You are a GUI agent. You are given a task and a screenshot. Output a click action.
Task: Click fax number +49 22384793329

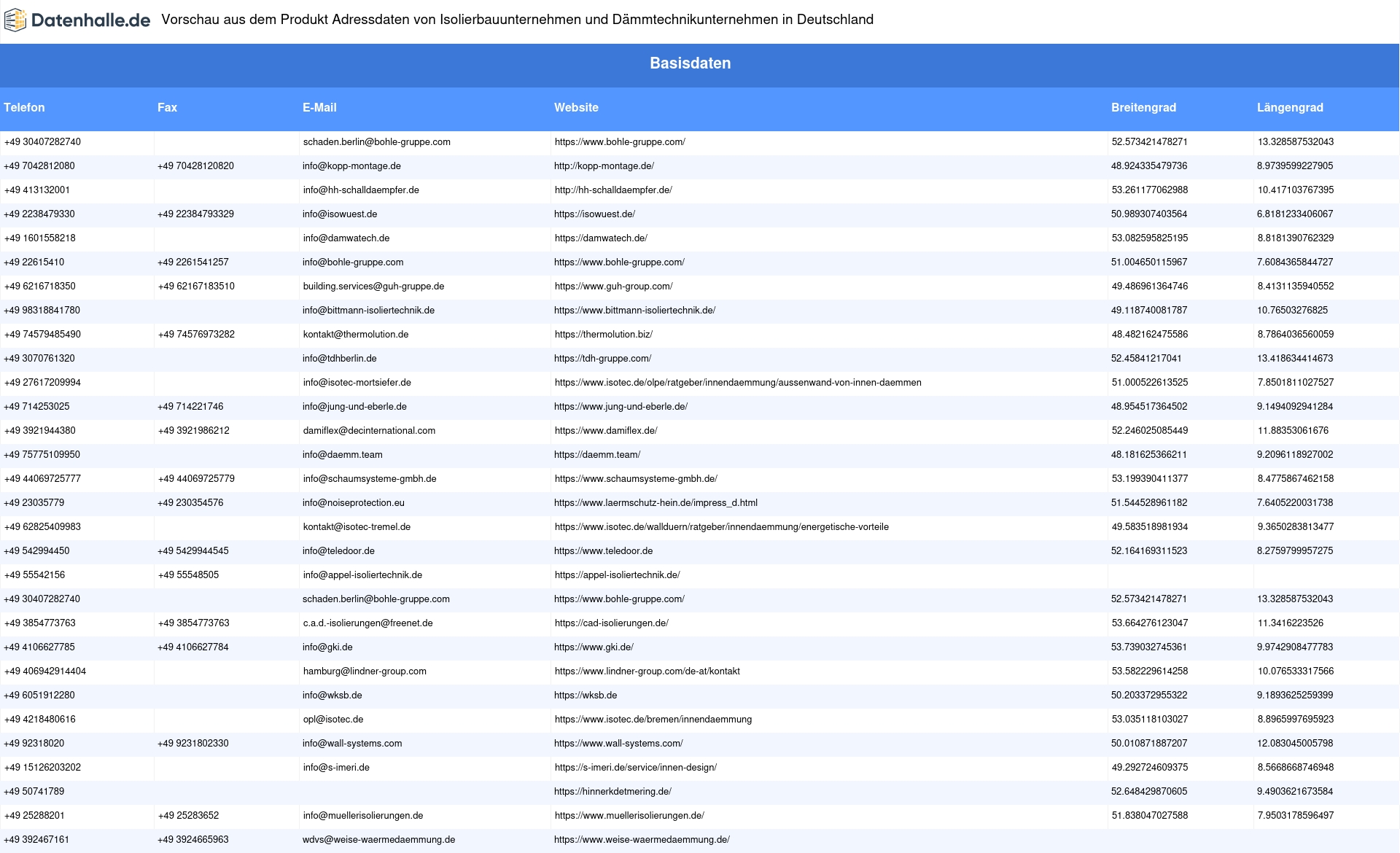click(x=195, y=214)
